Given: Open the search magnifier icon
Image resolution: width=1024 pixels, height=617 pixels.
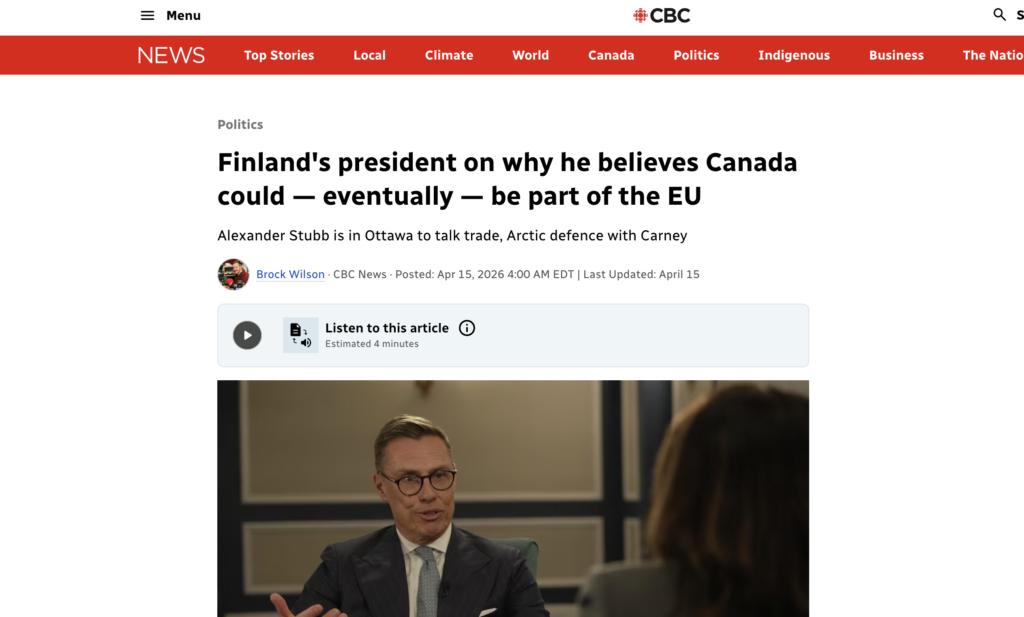Looking at the screenshot, I should click(x=999, y=15).
